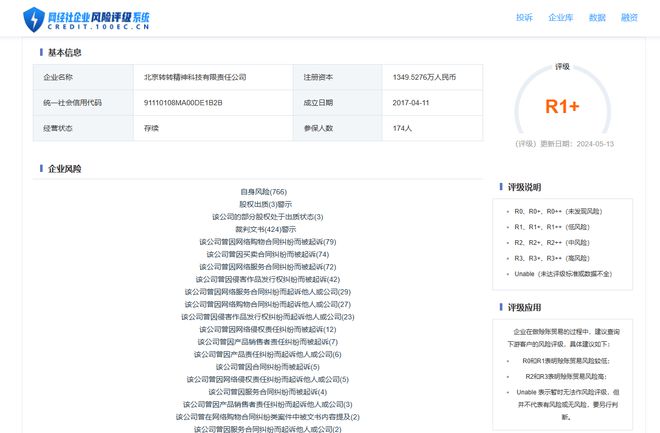Click the 评级说明 section heading
The height and width of the screenshot is (433, 660).
(x=524, y=187)
